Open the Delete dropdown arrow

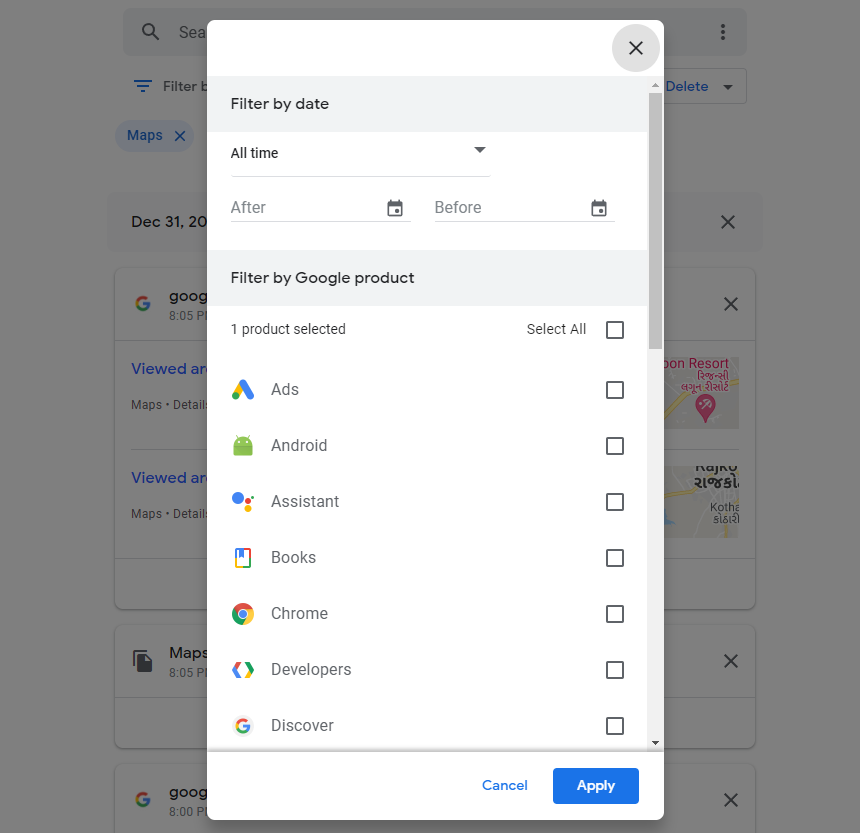click(728, 87)
